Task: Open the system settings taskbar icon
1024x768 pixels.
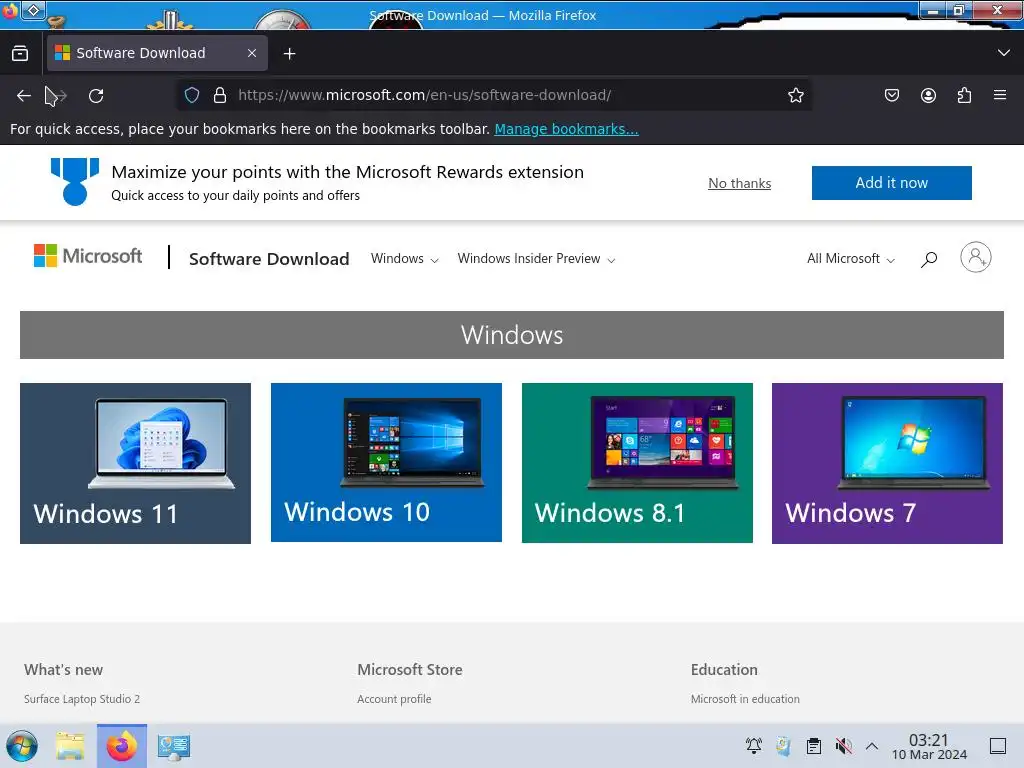Action: pos(174,746)
